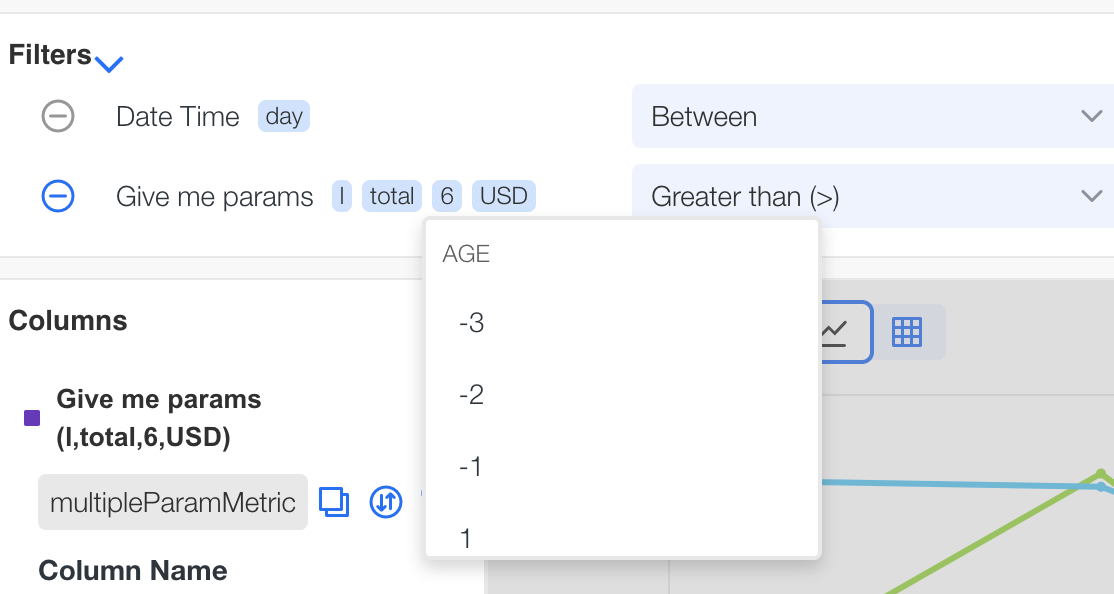Click the copy icon beside multipleParamMetric
Viewport: 1114px width, 594px height.
pos(334,502)
